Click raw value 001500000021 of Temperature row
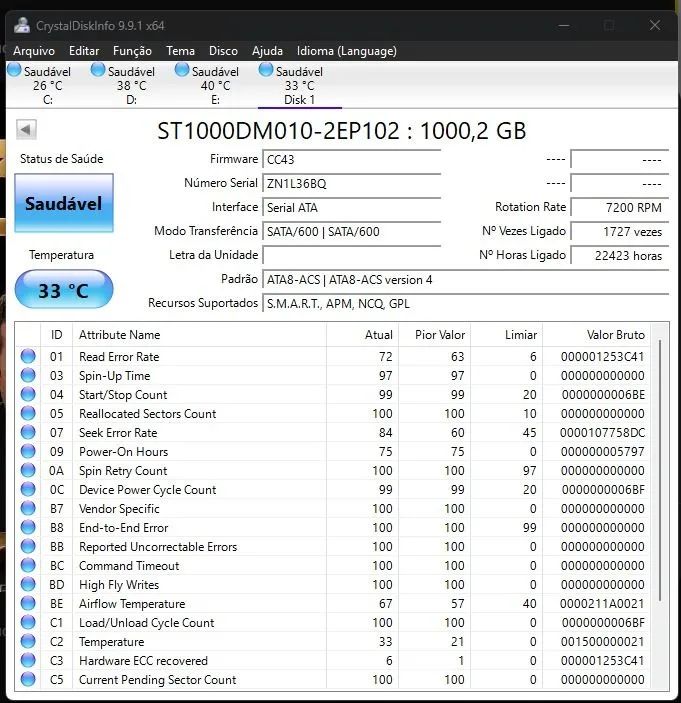 [x=603, y=642]
